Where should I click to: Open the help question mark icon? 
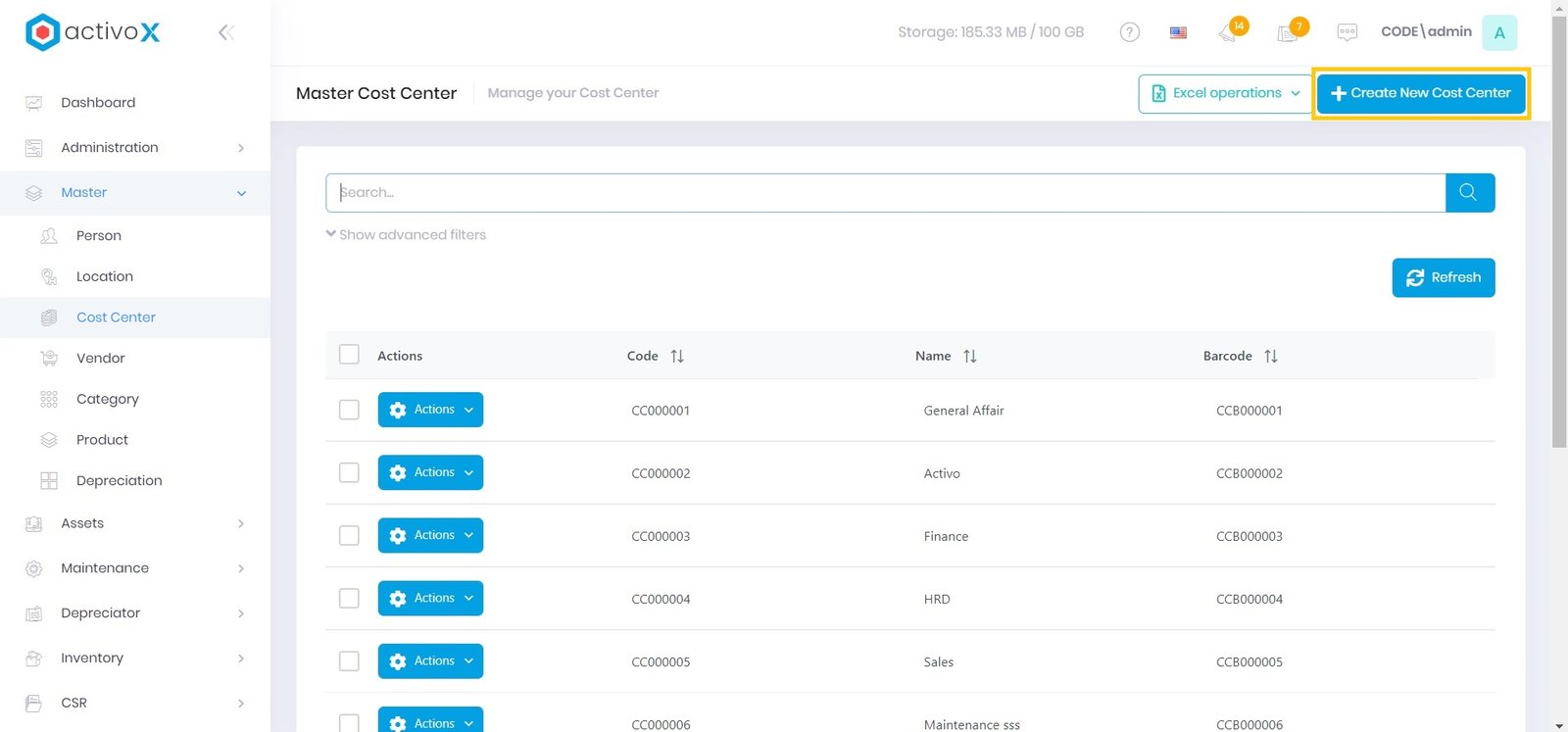click(x=1129, y=32)
